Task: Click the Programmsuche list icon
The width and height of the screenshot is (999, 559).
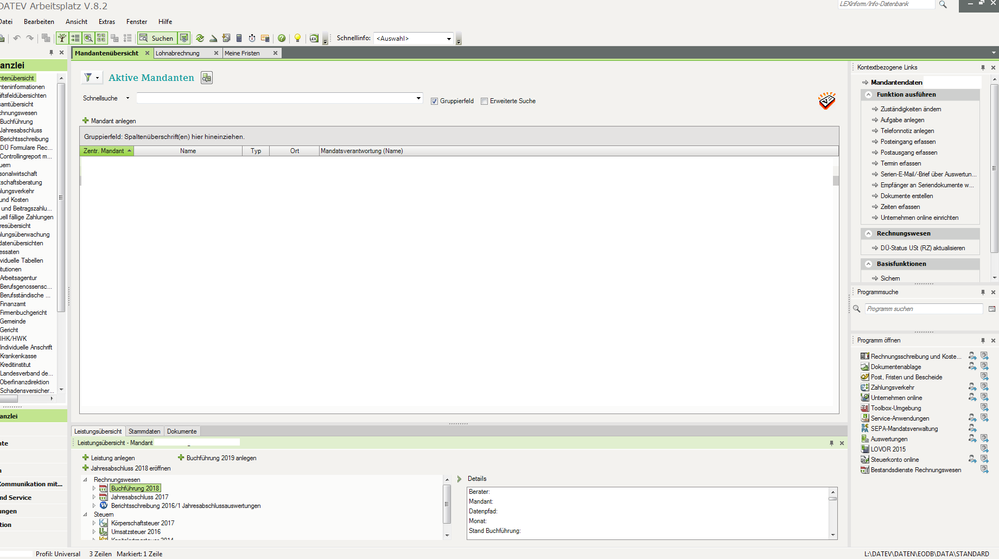Action: pyautogui.click(x=992, y=309)
